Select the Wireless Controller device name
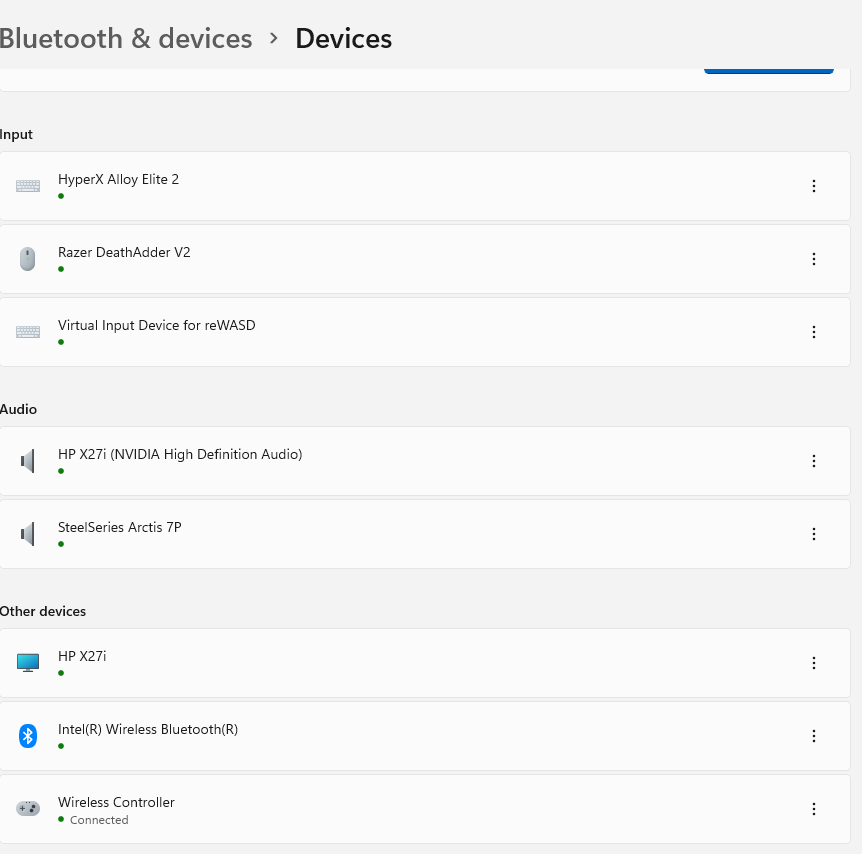The width and height of the screenshot is (862, 854). point(116,802)
